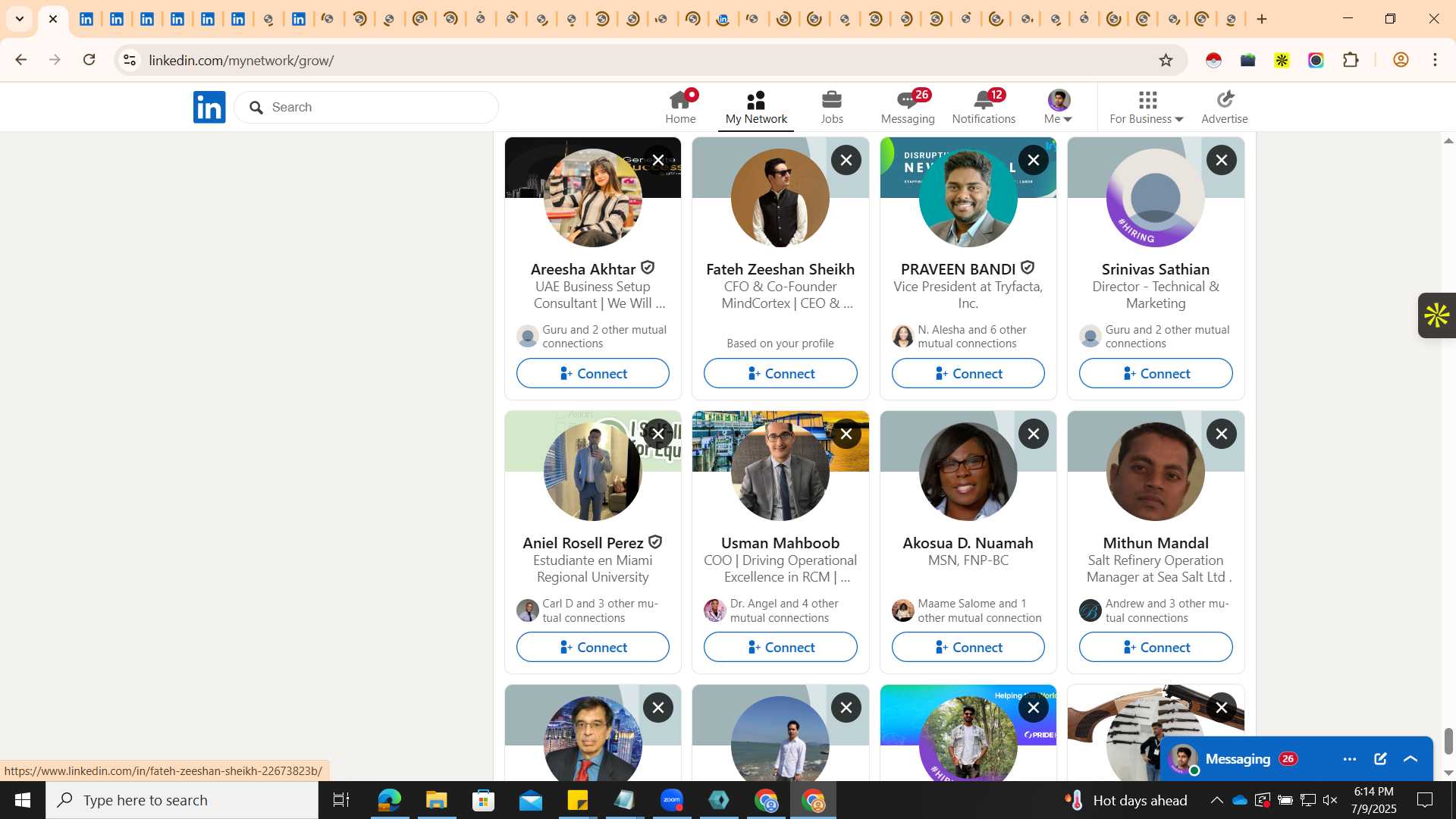This screenshot has width=1456, height=819.
Task: Open the Chrome profile avatar icon
Action: (x=1401, y=60)
